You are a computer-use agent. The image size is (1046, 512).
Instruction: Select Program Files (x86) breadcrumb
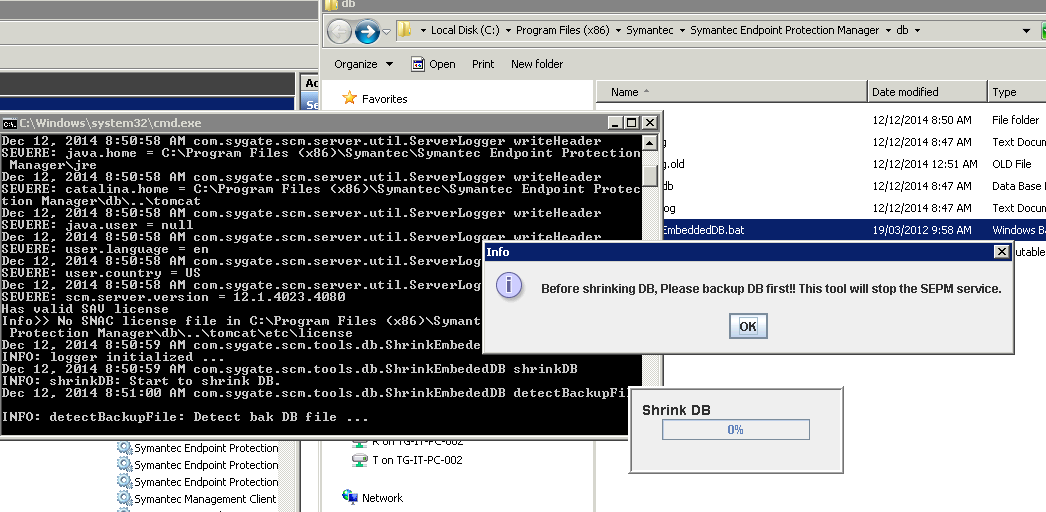(562, 30)
